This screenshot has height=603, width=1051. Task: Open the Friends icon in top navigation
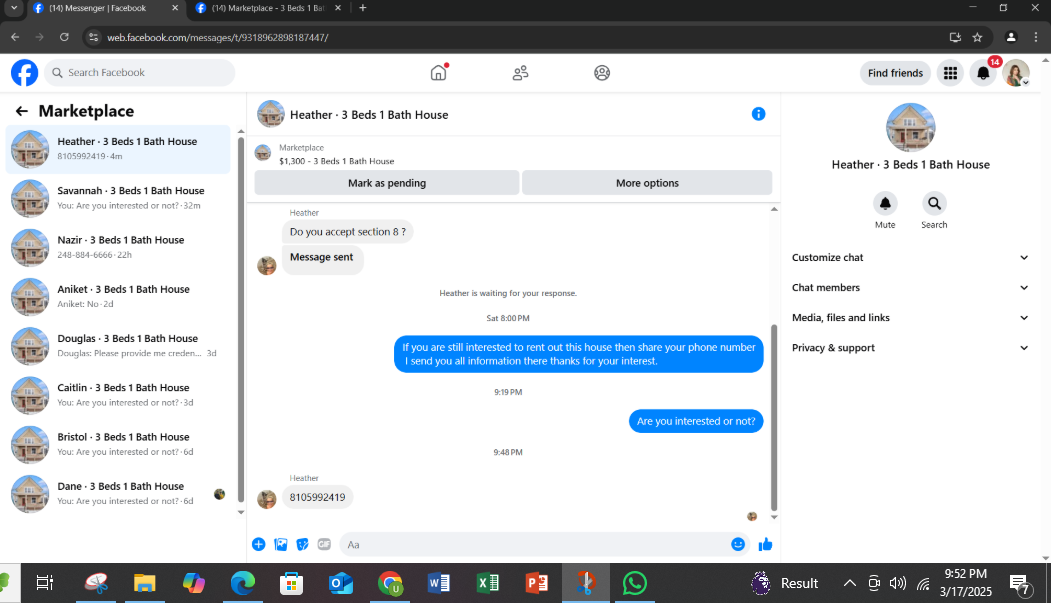[x=520, y=72]
